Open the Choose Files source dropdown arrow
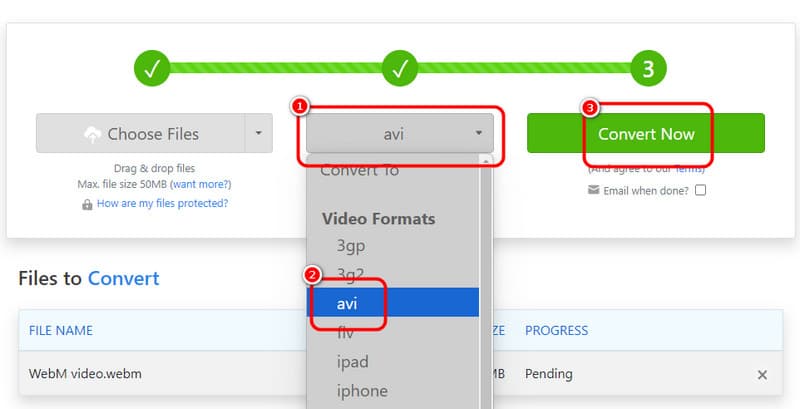The image size is (800, 409). pyautogui.click(x=259, y=134)
